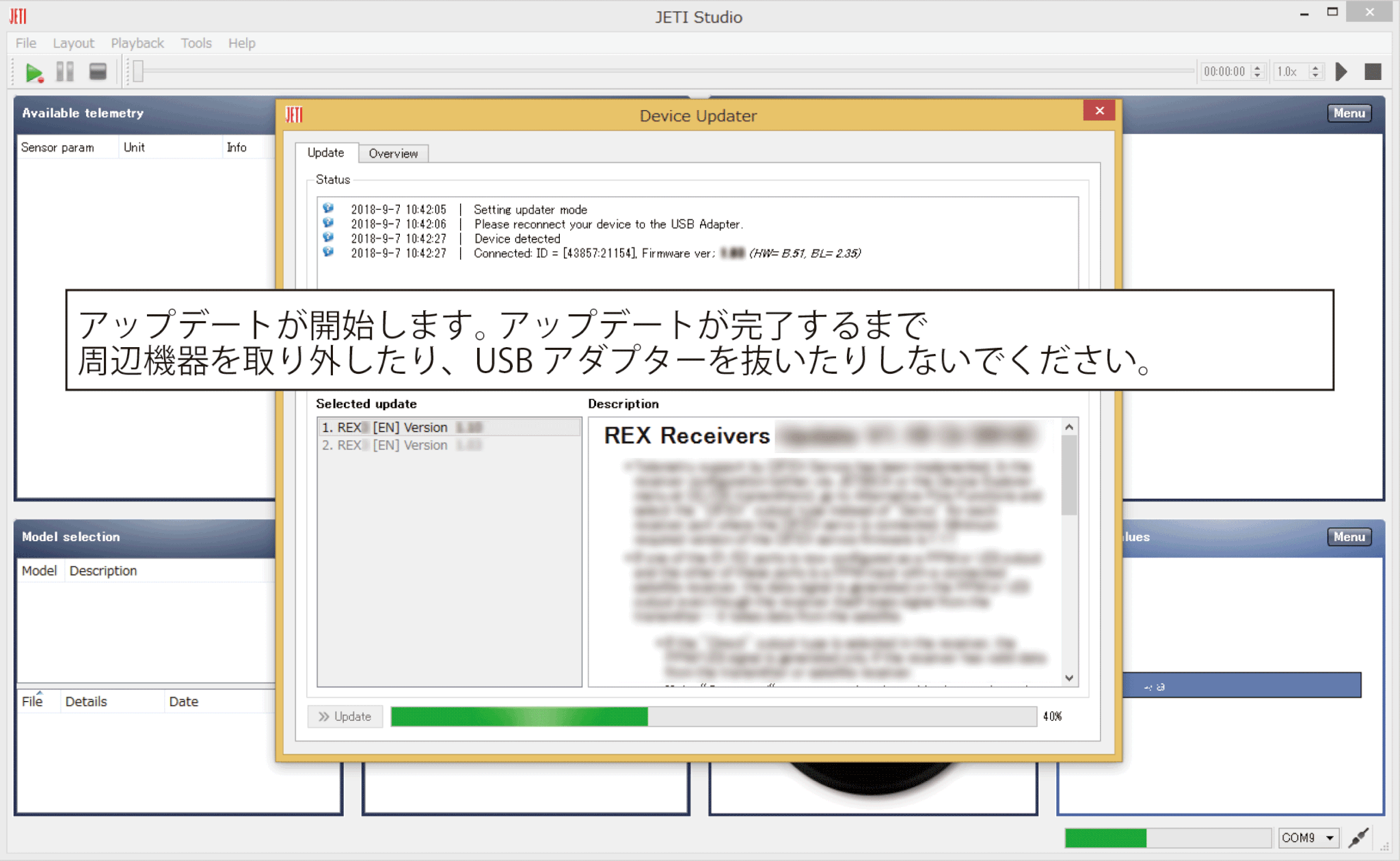Select the Update tab in Device Updater
This screenshot has width=1400, height=861.
pyautogui.click(x=325, y=152)
